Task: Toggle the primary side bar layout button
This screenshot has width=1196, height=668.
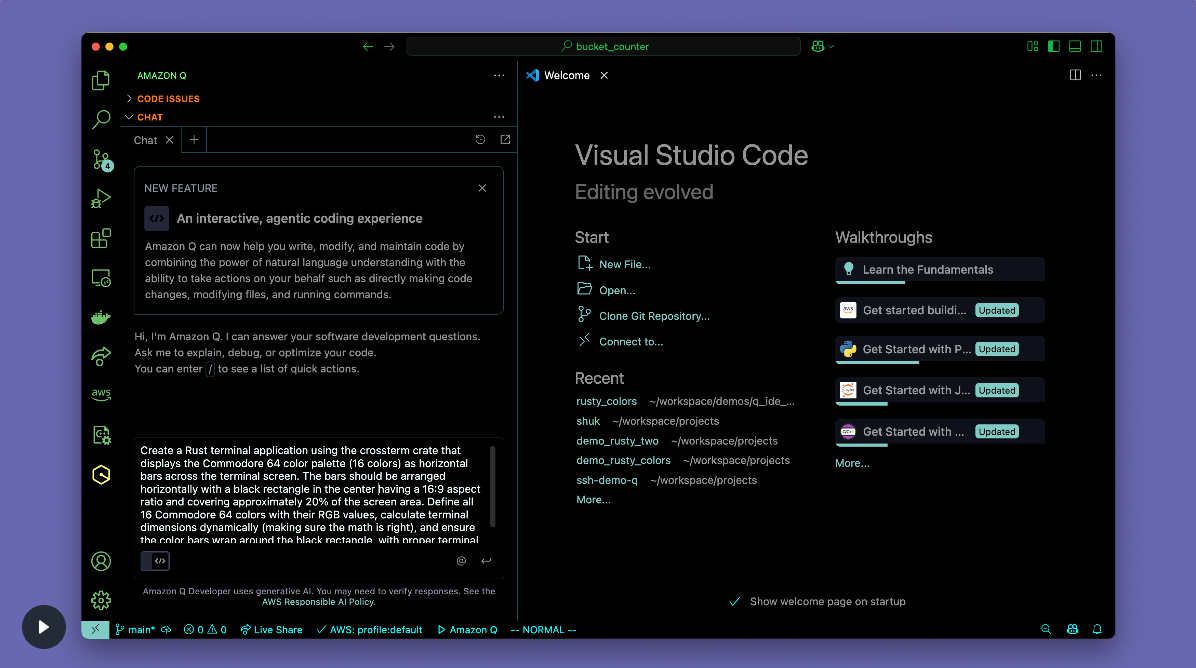Action: [x=1054, y=46]
